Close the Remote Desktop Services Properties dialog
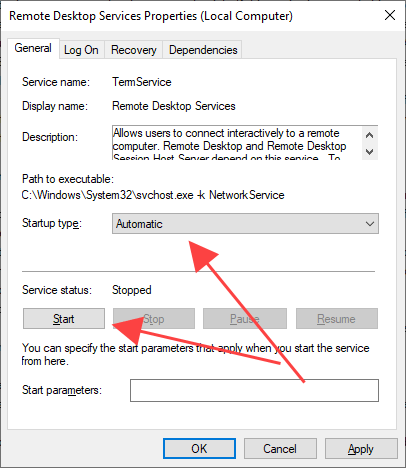The width and height of the screenshot is (406, 468). 390,15
